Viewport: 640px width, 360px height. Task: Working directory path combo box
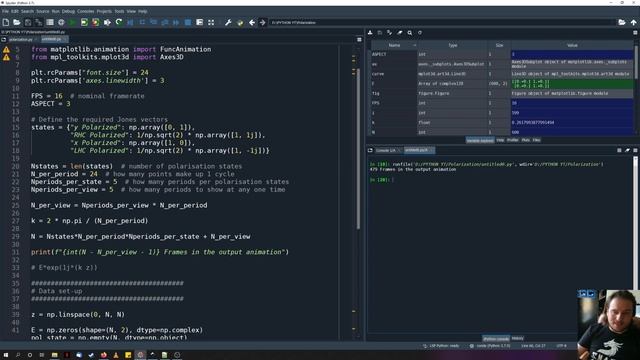click(442, 22)
